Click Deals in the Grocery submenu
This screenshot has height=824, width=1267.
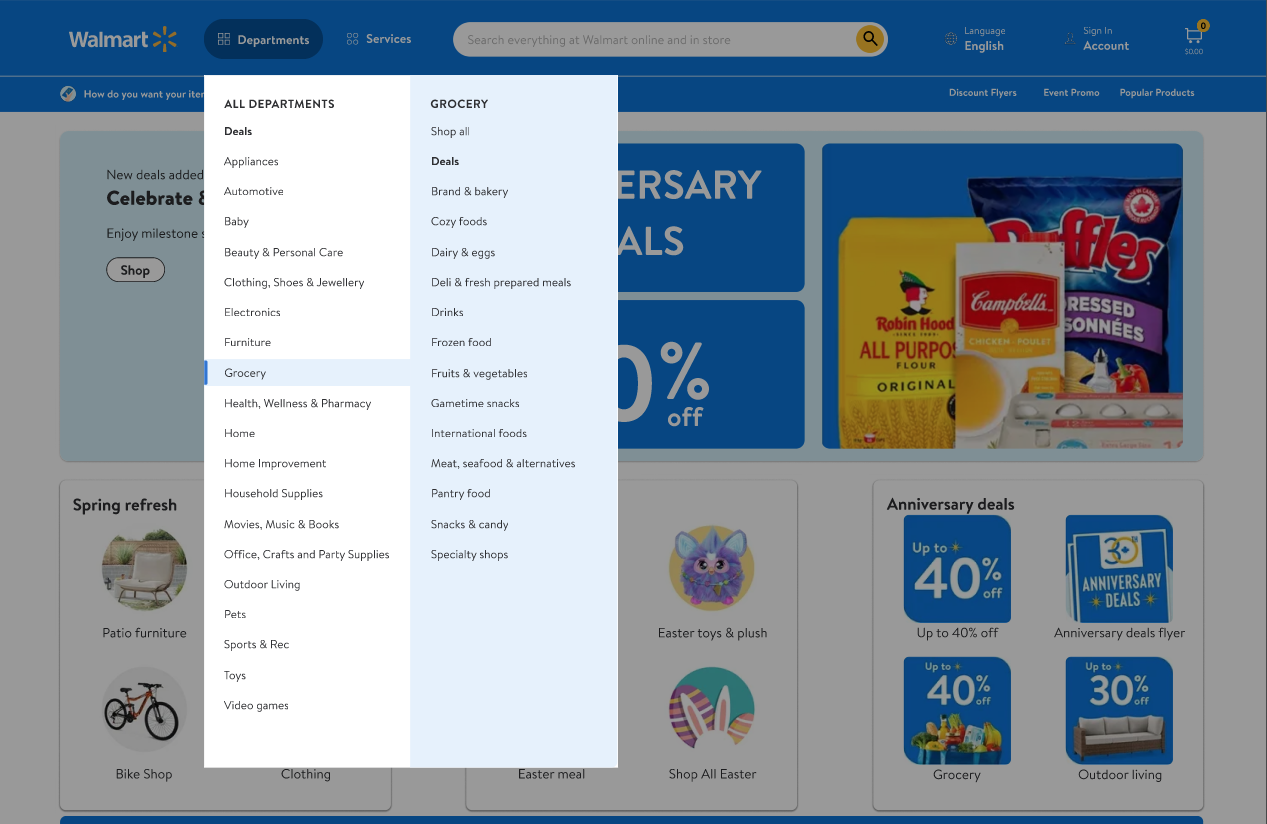445,161
